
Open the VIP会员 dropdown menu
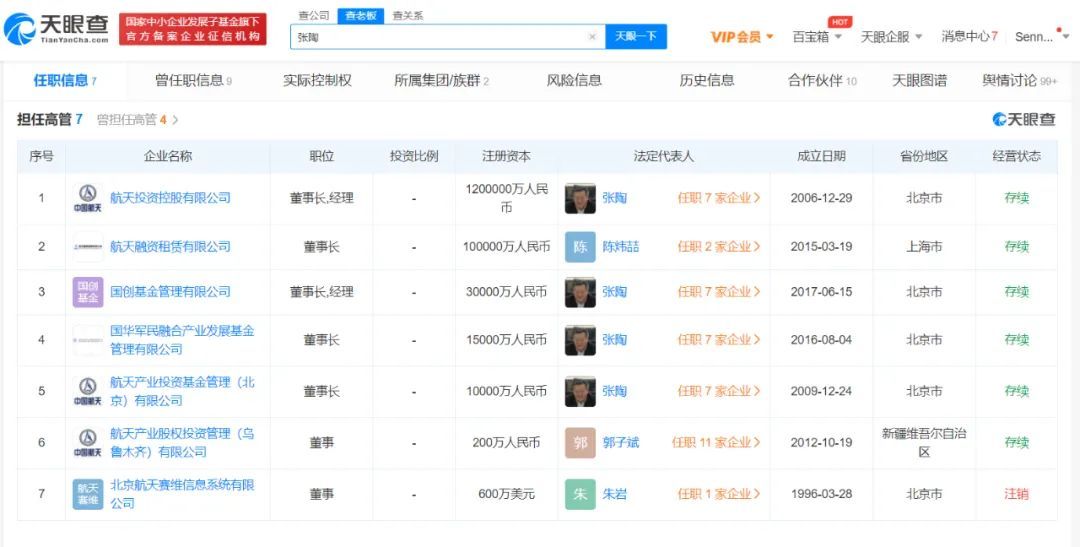click(742, 37)
